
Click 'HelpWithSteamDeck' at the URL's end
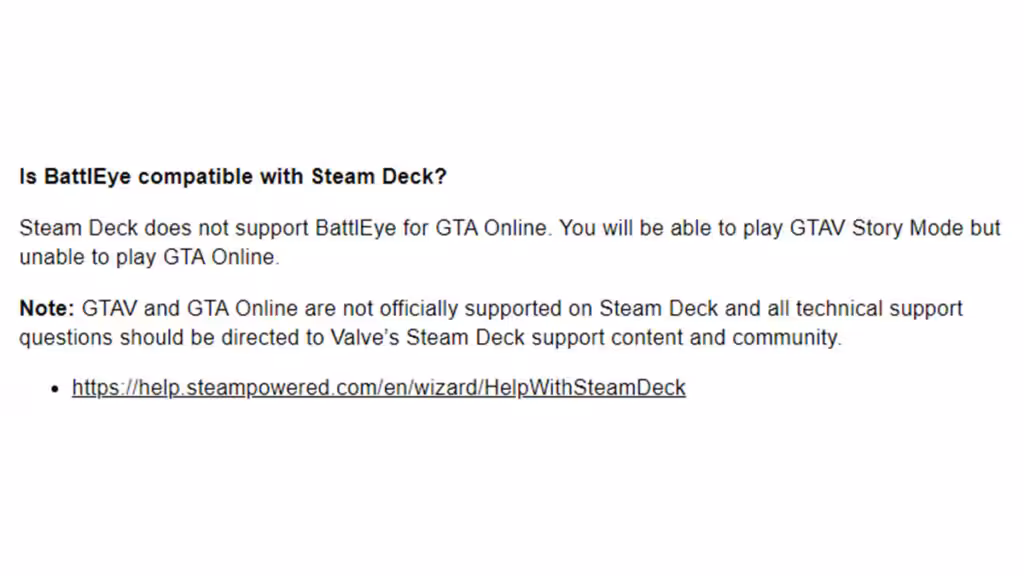585,388
